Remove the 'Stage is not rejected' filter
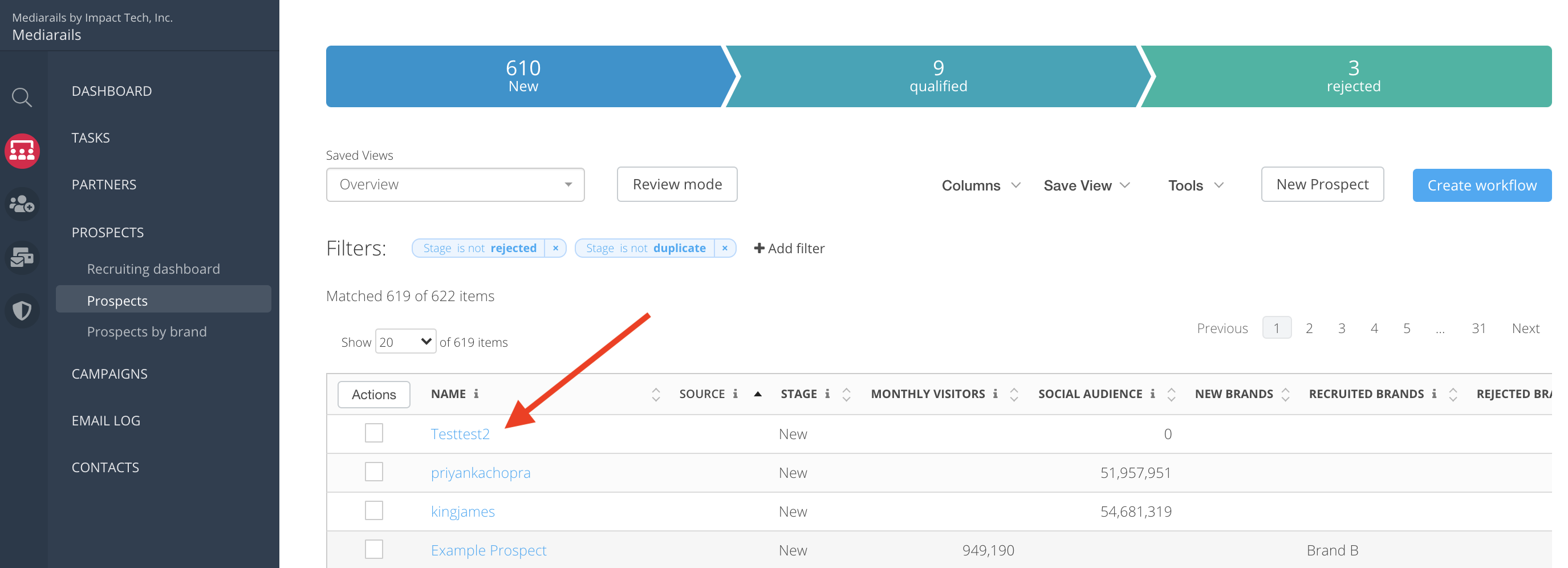 (555, 249)
